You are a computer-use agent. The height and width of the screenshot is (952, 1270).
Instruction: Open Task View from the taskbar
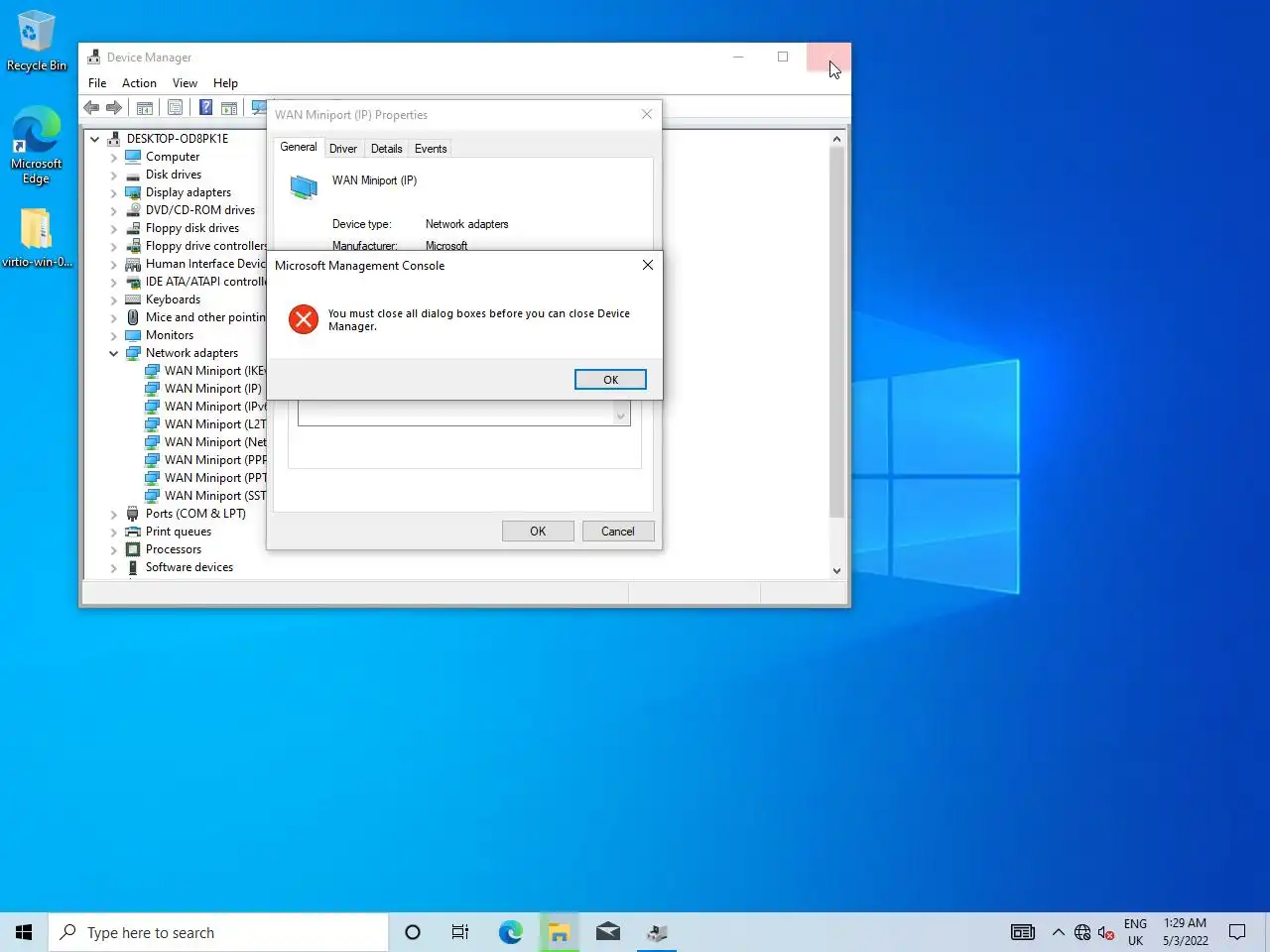[x=460, y=932]
